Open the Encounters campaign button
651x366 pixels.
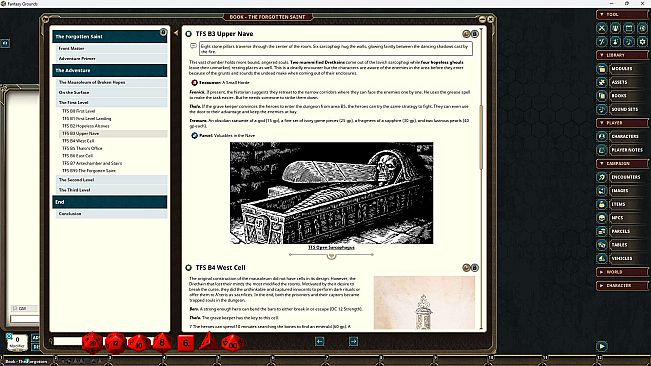click(627, 177)
